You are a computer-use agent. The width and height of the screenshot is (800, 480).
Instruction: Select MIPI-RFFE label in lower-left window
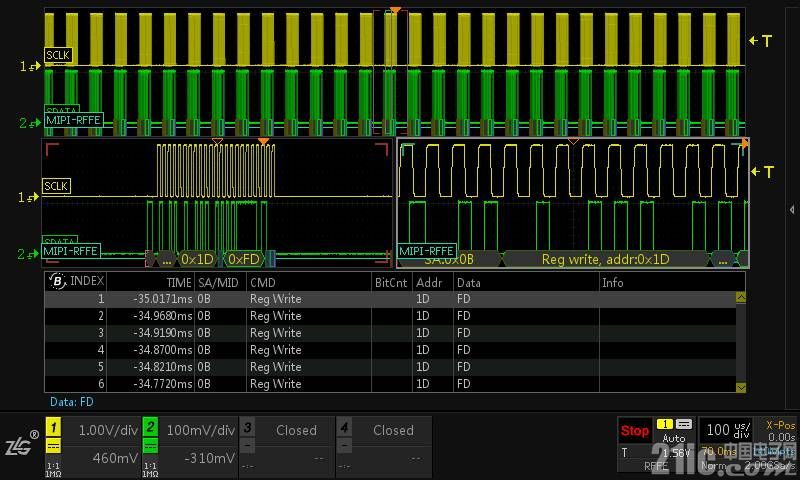point(70,251)
